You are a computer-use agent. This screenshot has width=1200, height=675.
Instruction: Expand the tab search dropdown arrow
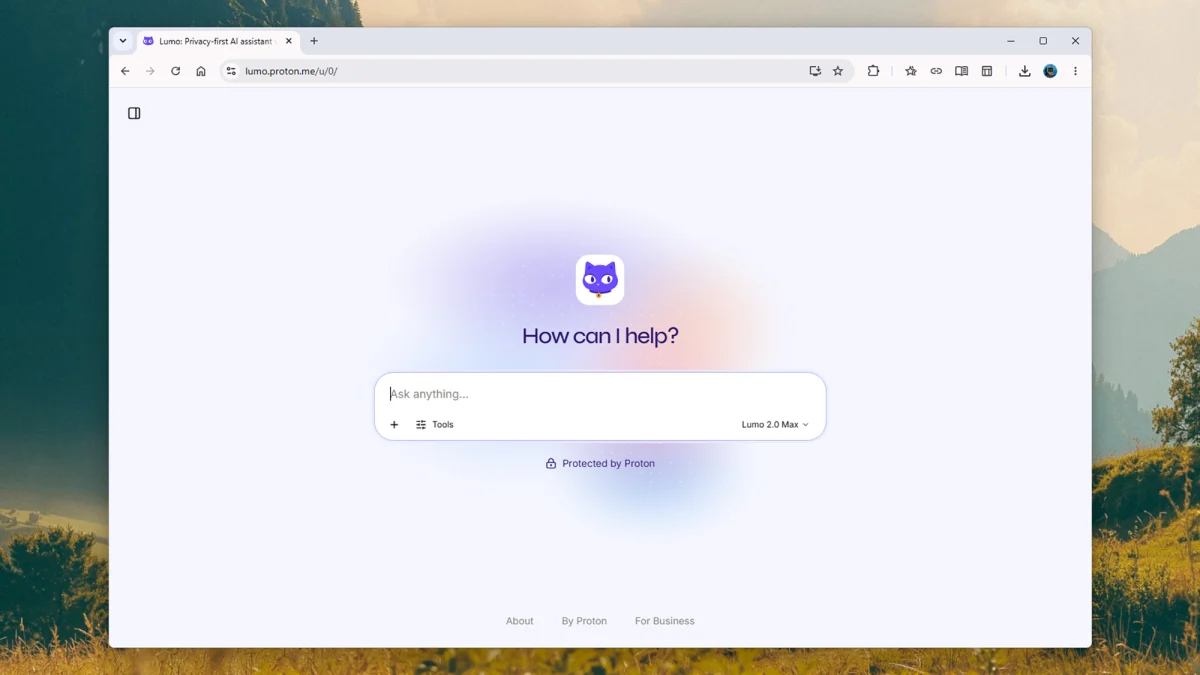tap(123, 41)
